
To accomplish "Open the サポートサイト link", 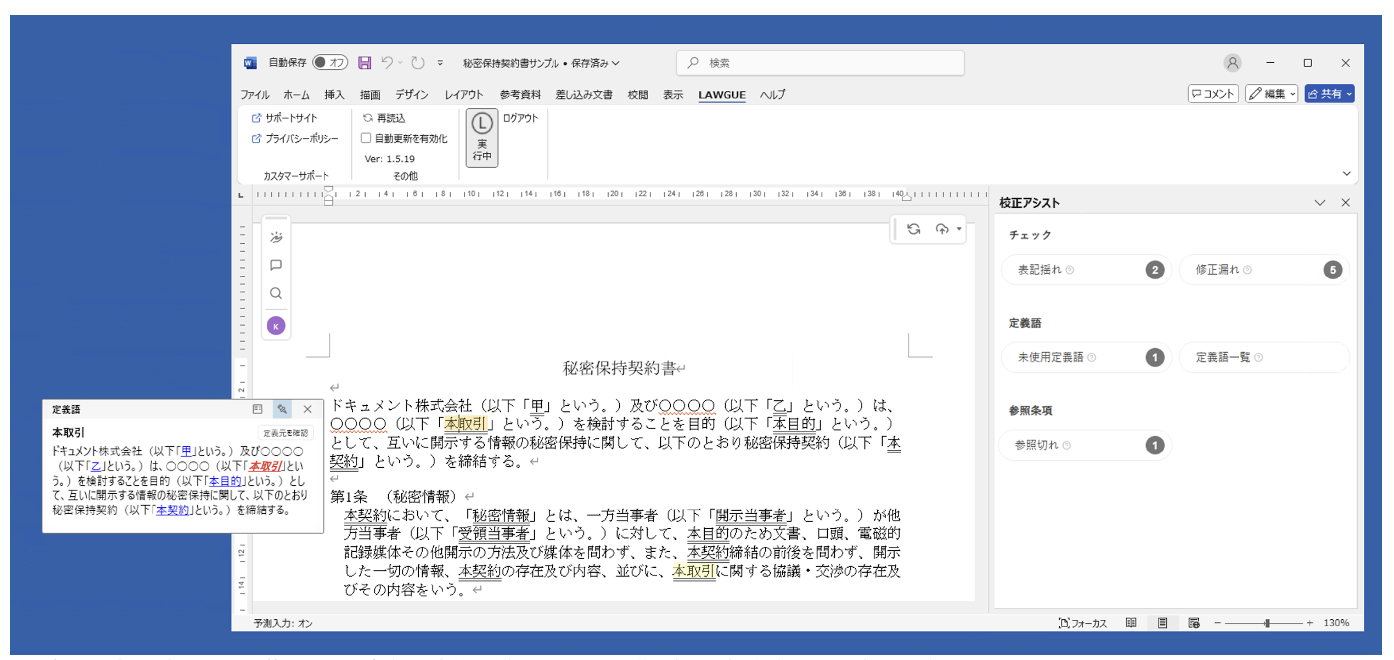I will tap(284, 118).
